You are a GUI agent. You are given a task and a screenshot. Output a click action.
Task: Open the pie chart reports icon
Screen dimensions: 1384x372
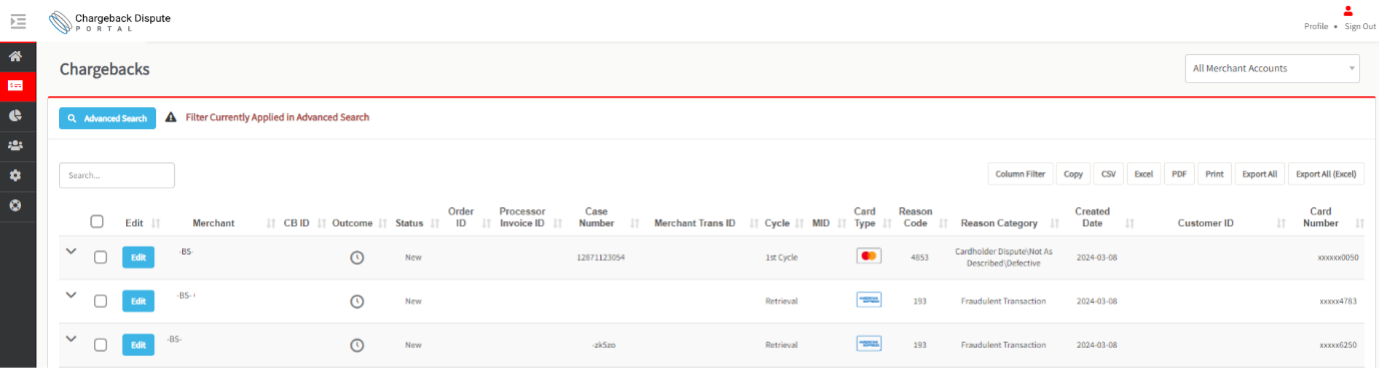(x=16, y=115)
